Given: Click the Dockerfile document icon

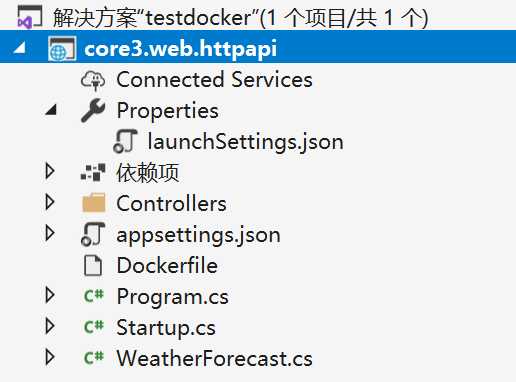Looking at the screenshot, I should click(93, 266).
